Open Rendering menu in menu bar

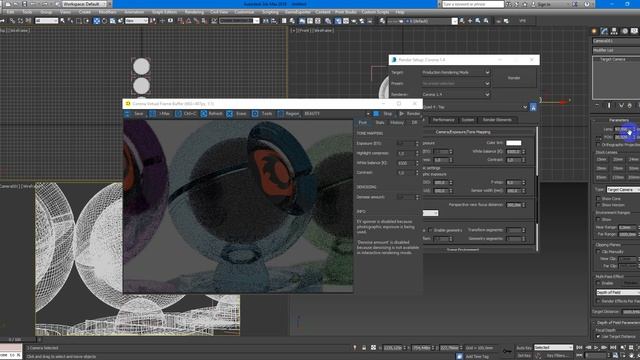[x=194, y=12]
